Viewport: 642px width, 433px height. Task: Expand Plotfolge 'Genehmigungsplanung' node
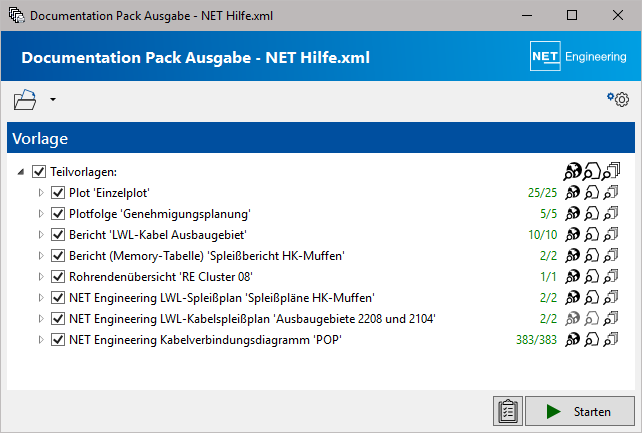(x=41, y=214)
